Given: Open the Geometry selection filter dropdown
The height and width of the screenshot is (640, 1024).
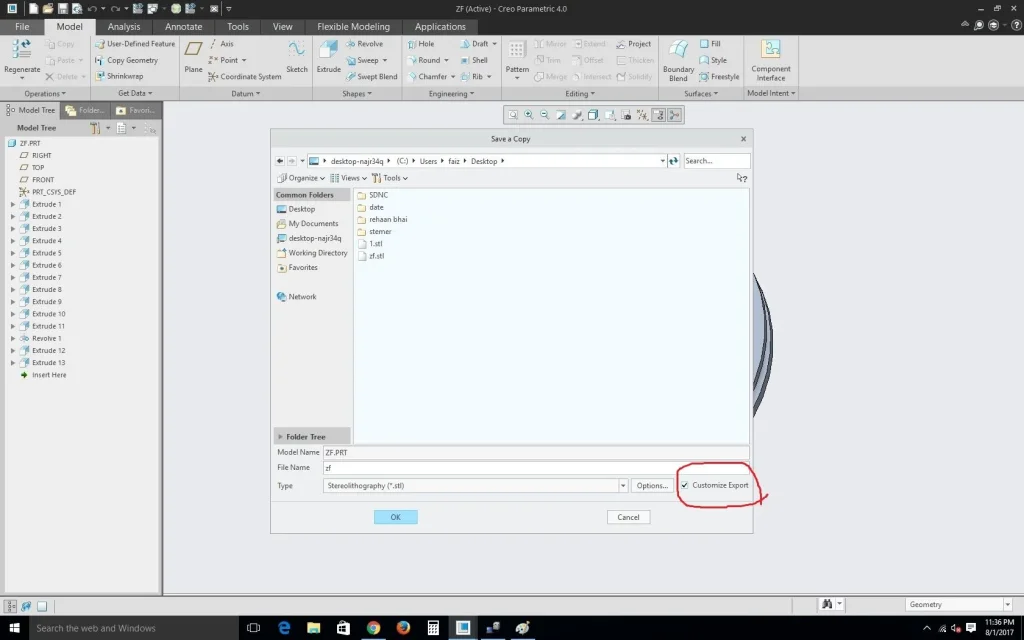Looking at the screenshot, I should [x=1007, y=605].
